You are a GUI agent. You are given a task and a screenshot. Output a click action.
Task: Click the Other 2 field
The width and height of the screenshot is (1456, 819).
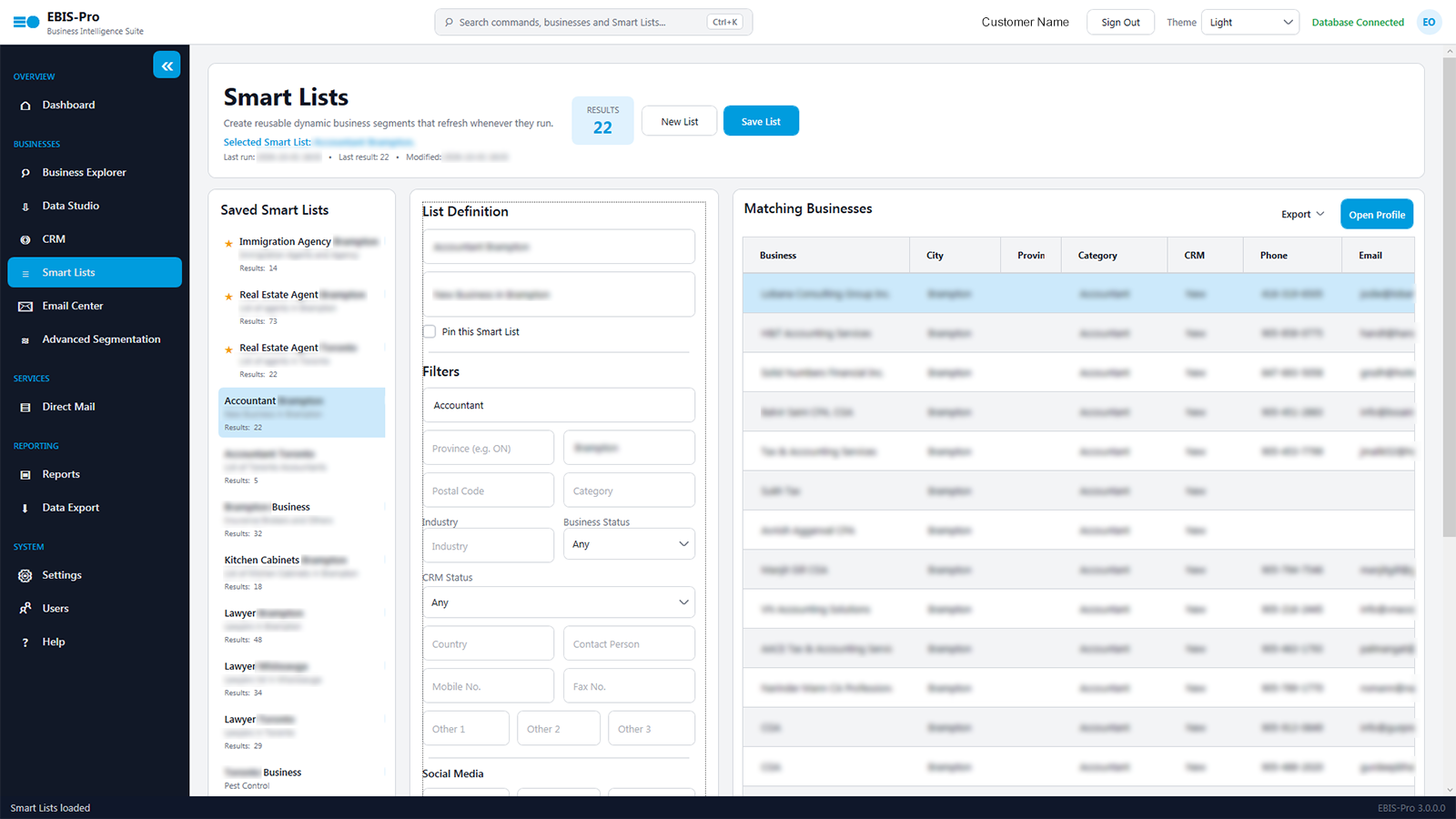(559, 729)
